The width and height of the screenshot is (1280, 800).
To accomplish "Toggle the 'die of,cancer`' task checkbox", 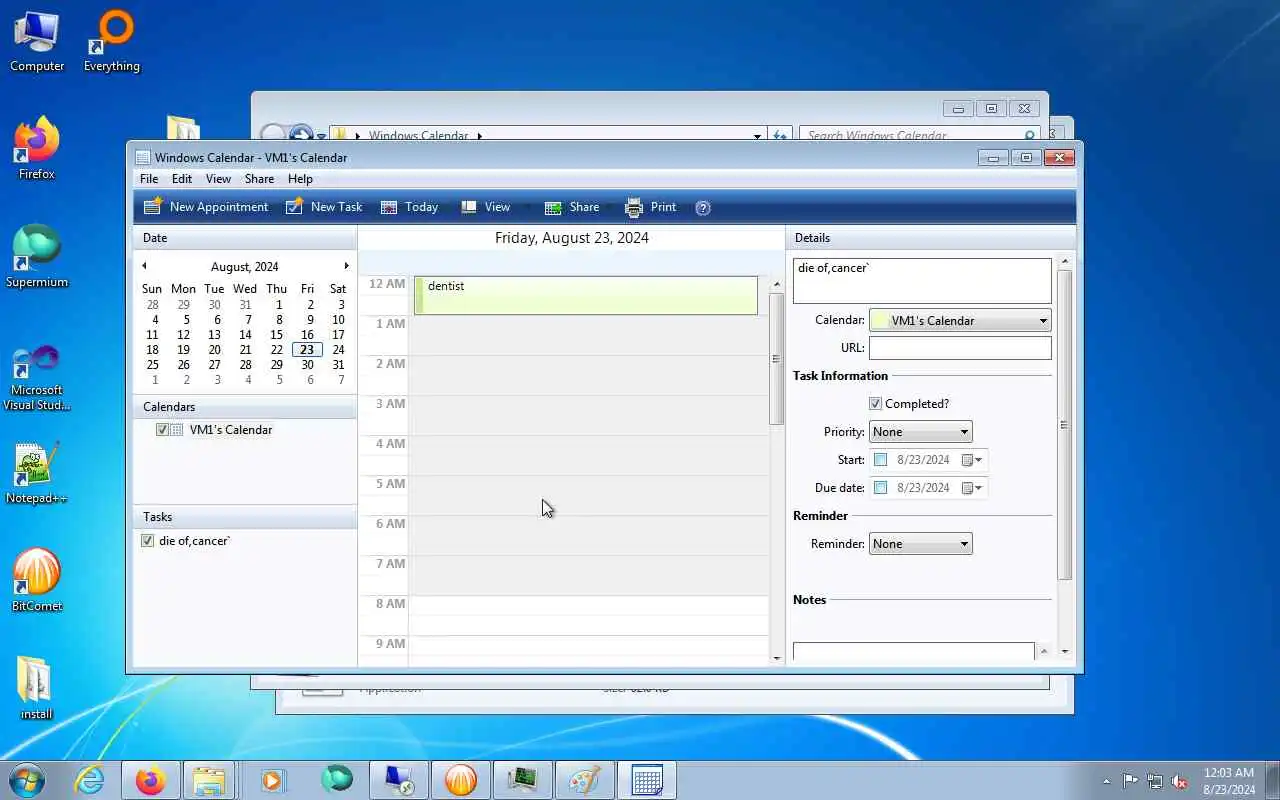I will tap(148, 541).
